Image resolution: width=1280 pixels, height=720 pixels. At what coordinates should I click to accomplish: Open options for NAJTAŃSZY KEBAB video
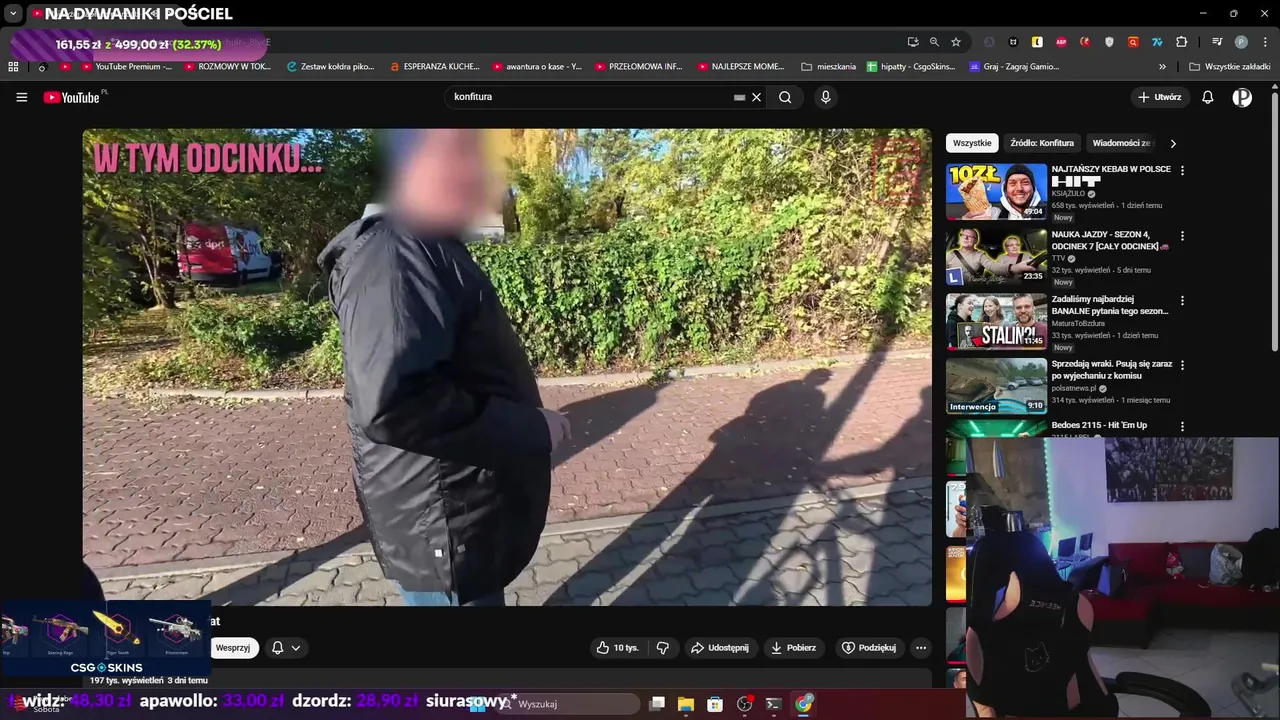click(1182, 171)
